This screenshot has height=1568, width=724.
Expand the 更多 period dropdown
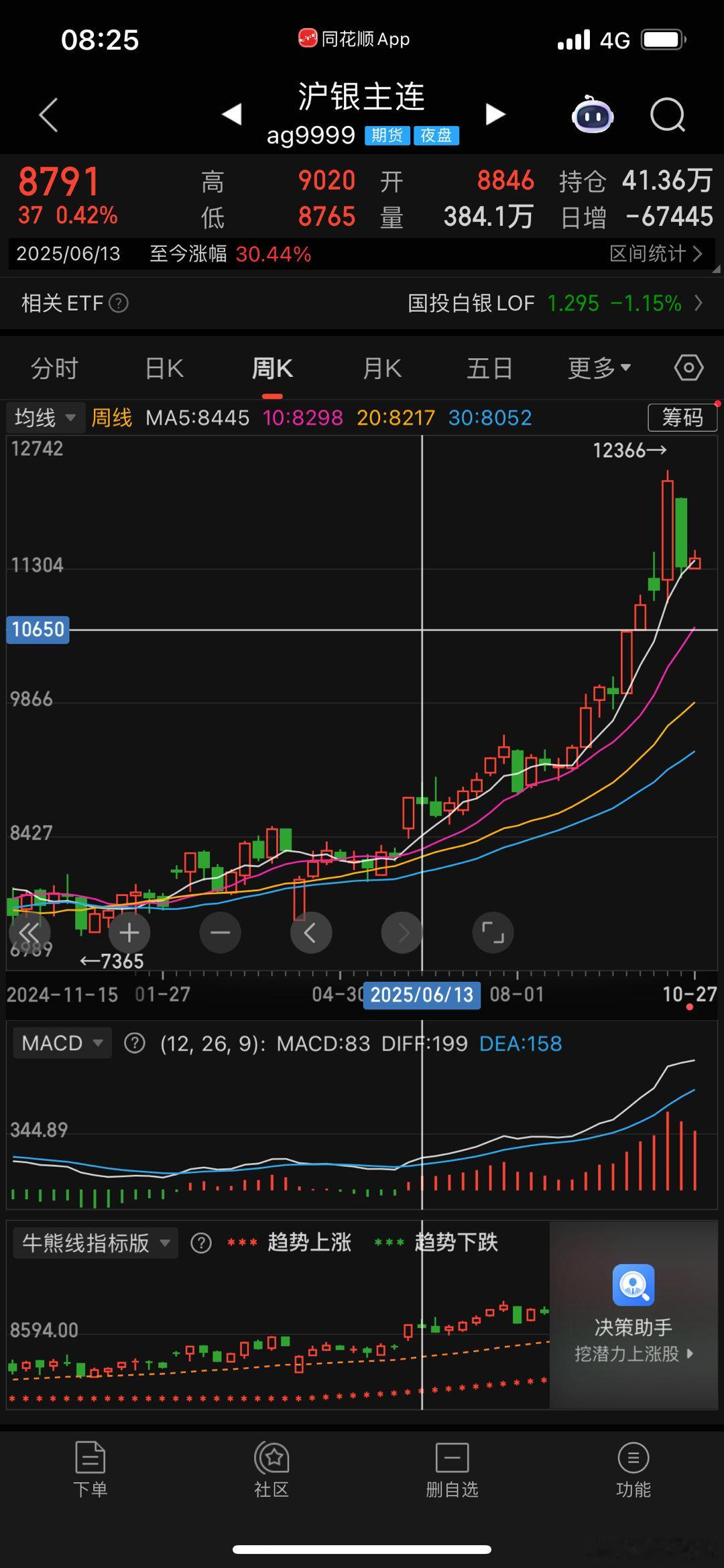point(599,368)
